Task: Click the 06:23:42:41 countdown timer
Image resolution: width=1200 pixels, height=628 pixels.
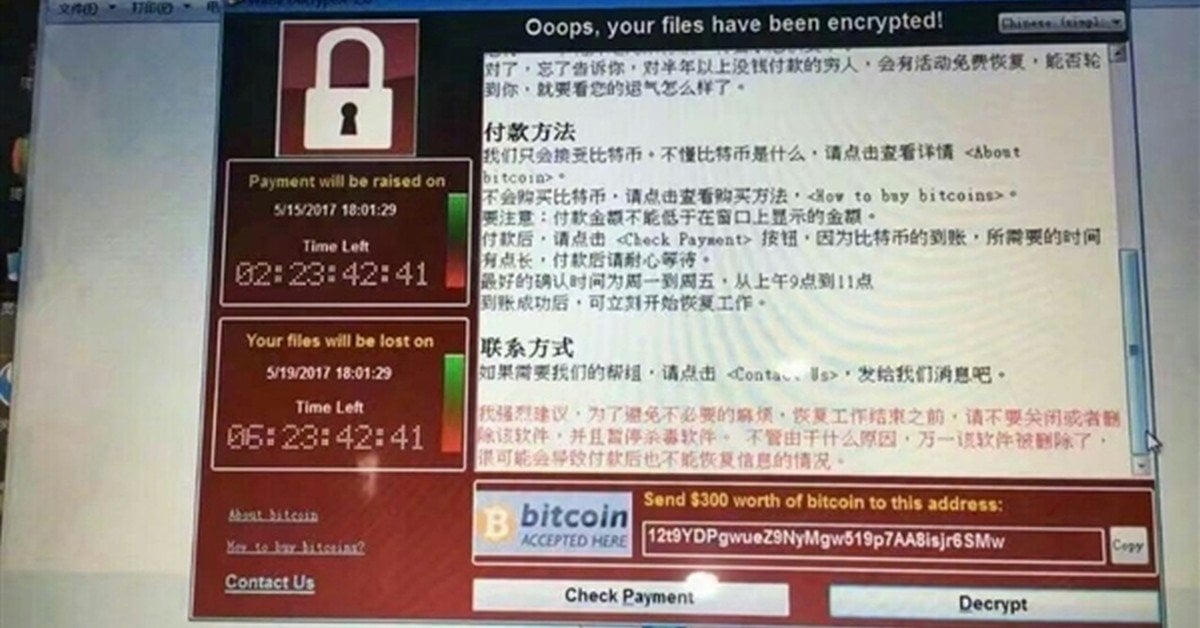Action: pyautogui.click(x=325, y=437)
